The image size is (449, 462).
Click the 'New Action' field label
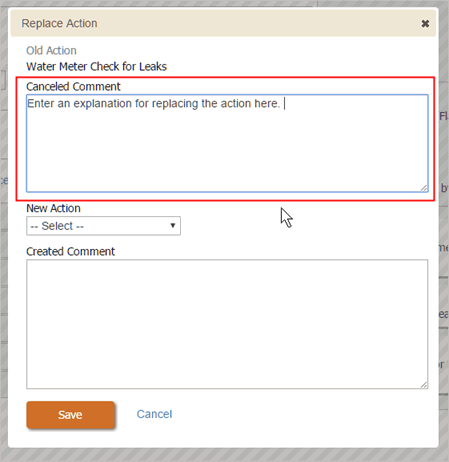tap(53, 208)
